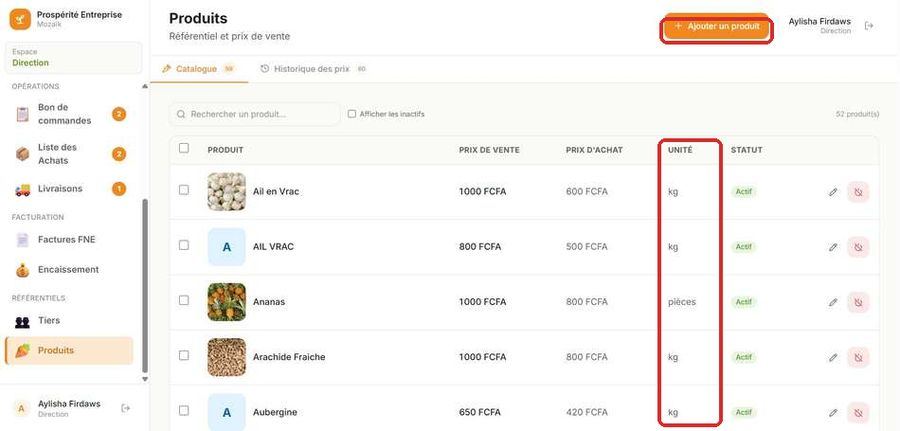
Task: Sort by PRIX DE VENTE column header
Action: (x=489, y=150)
